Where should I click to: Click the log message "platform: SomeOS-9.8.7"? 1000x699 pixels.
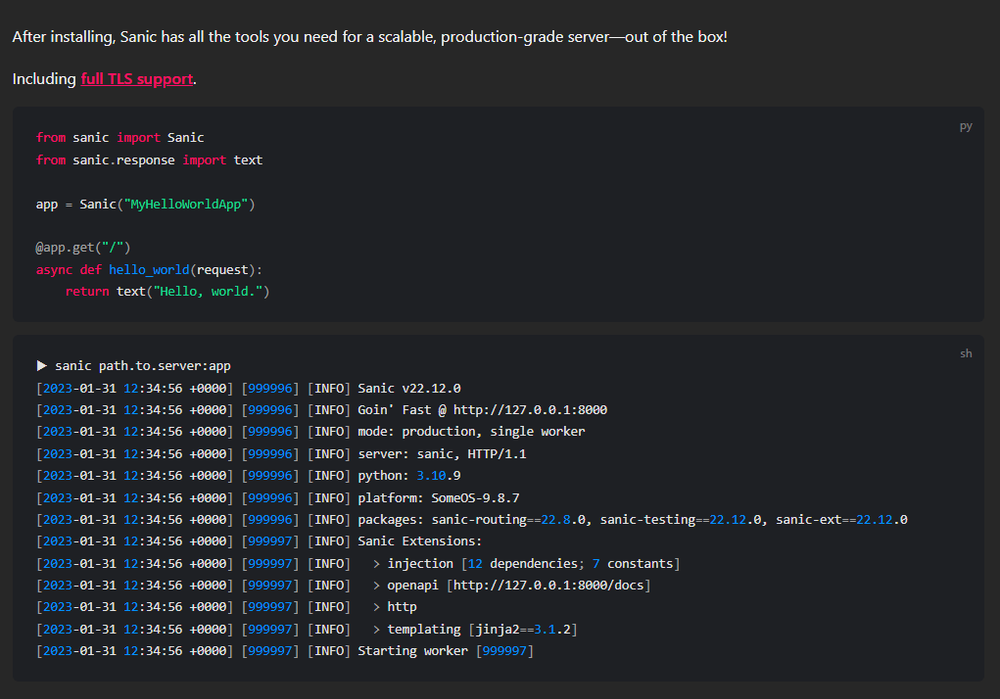(x=438, y=498)
